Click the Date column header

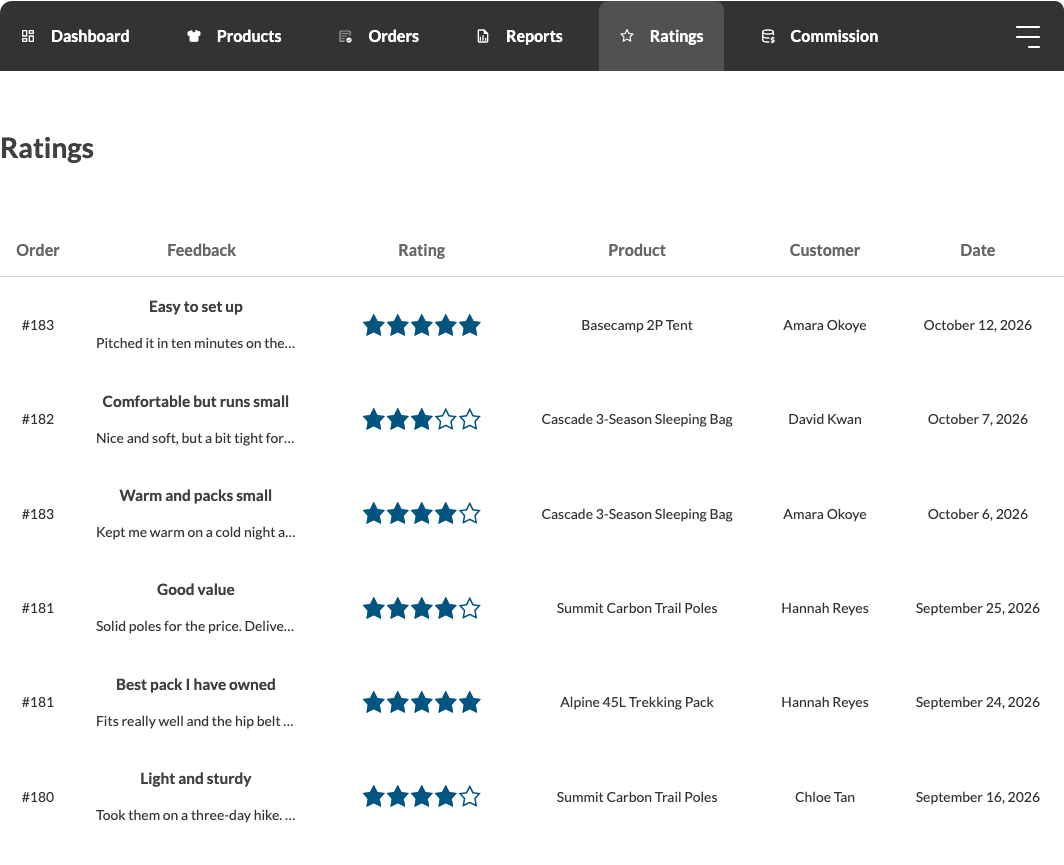coord(977,250)
